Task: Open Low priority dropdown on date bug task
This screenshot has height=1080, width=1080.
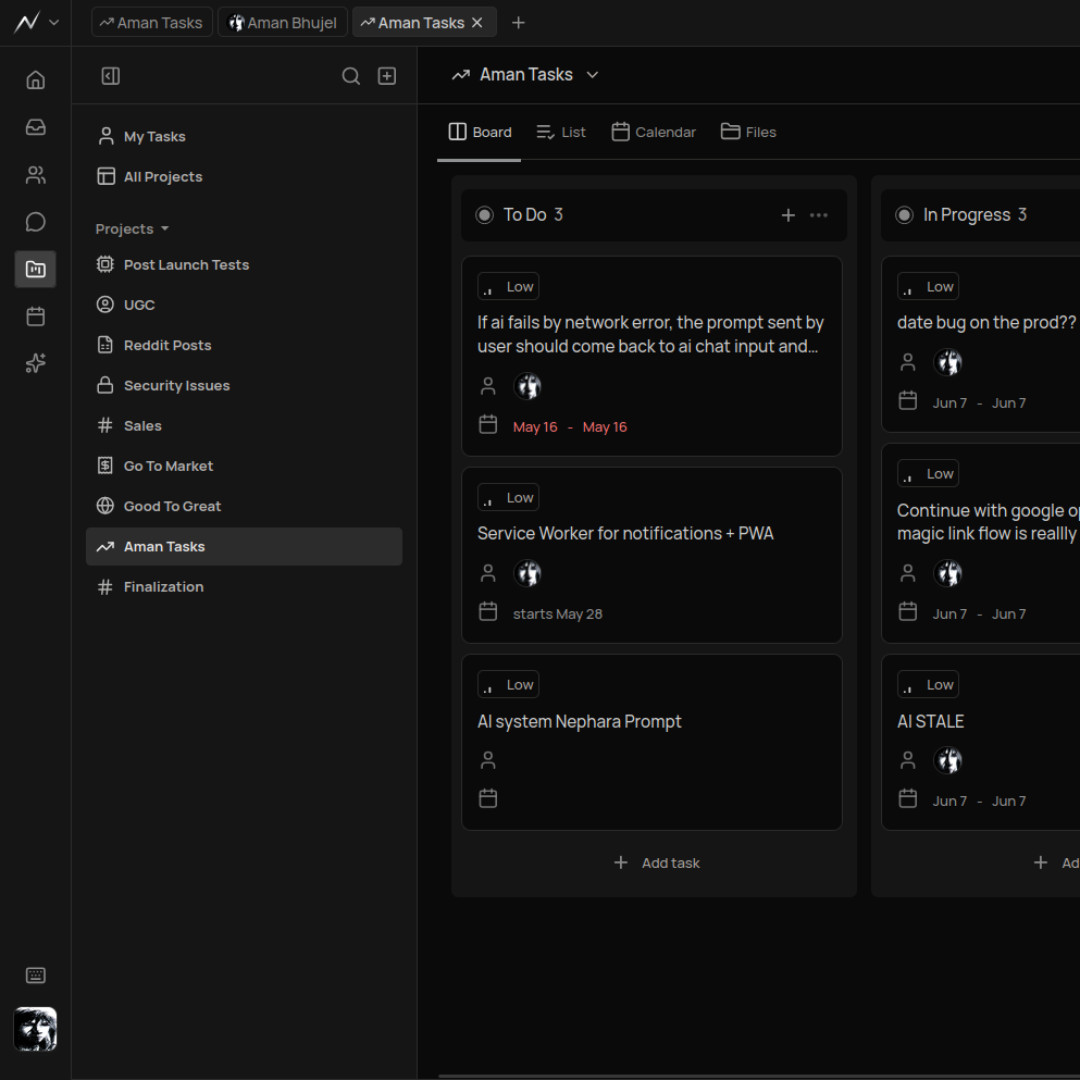Action: click(x=928, y=287)
